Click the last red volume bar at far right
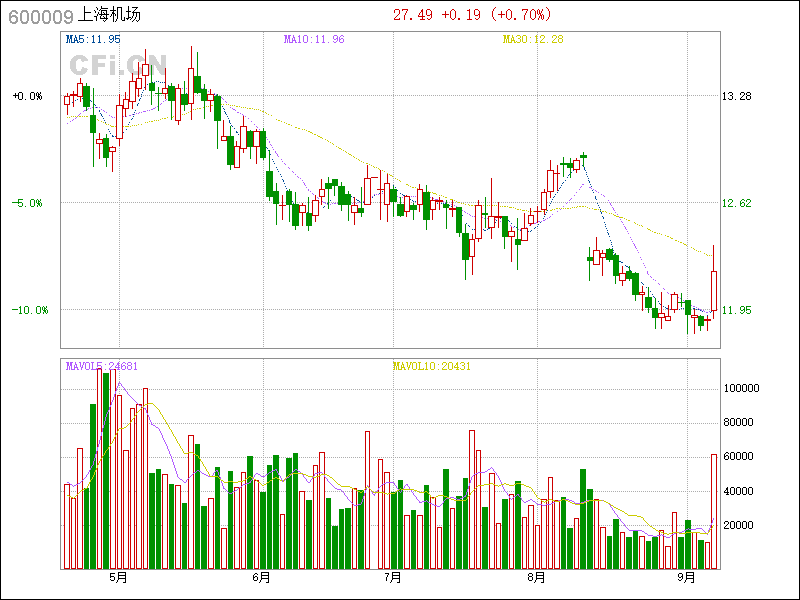 pyautogui.click(x=714, y=511)
